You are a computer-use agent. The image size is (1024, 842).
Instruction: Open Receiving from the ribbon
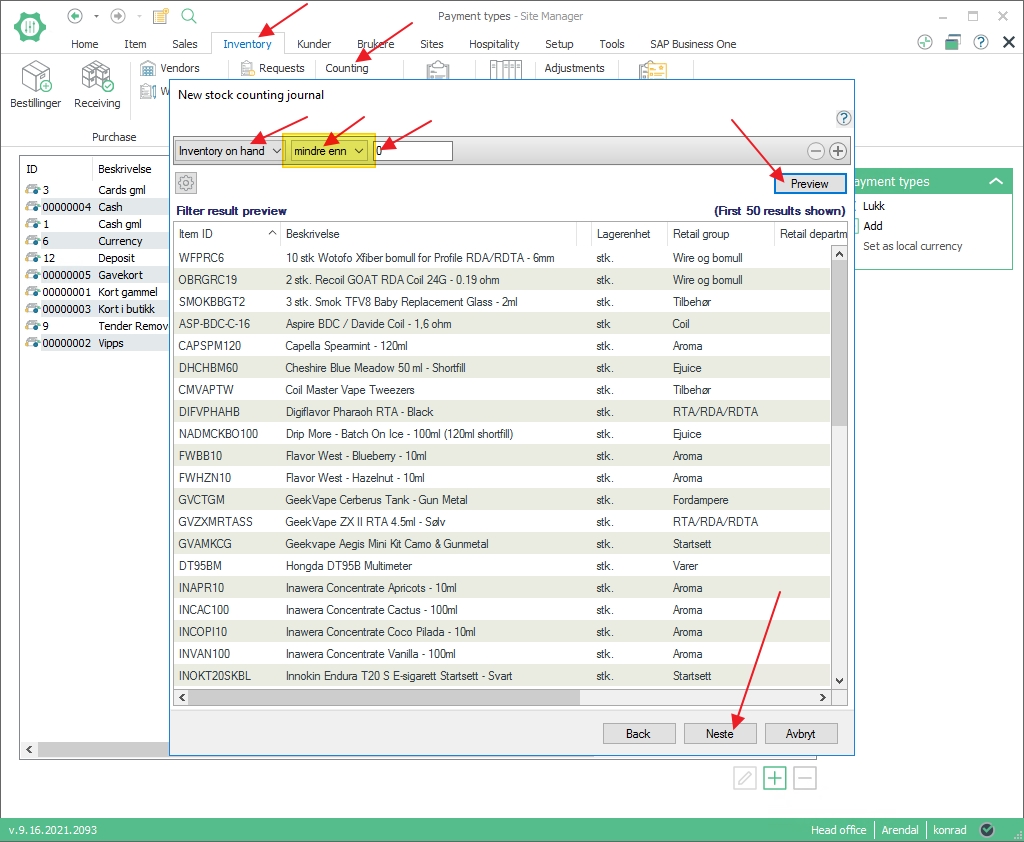click(97, 84)
